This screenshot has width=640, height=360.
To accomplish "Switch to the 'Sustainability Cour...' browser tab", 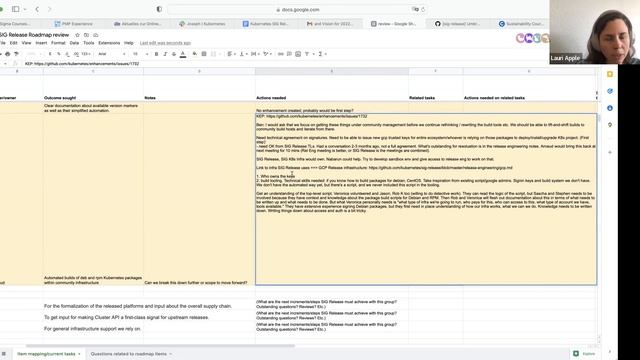I will (x=521, y=24).
